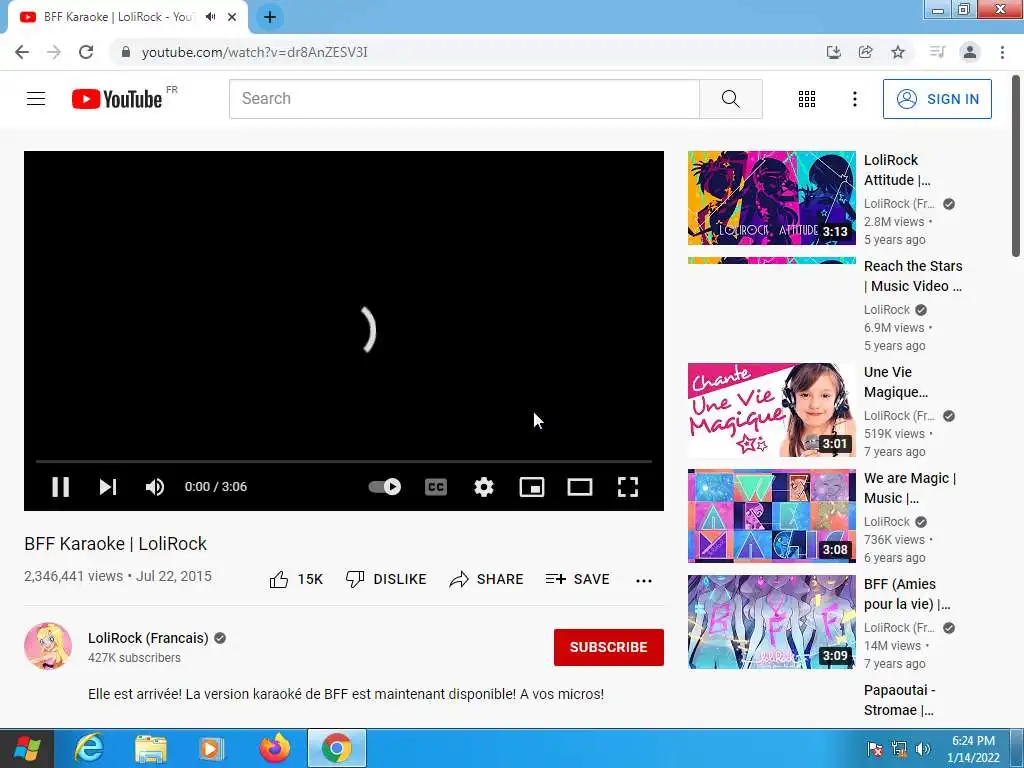The image size is (1024, 768).
Task: Click the SIGN IN button
Action: click(937, 99)
